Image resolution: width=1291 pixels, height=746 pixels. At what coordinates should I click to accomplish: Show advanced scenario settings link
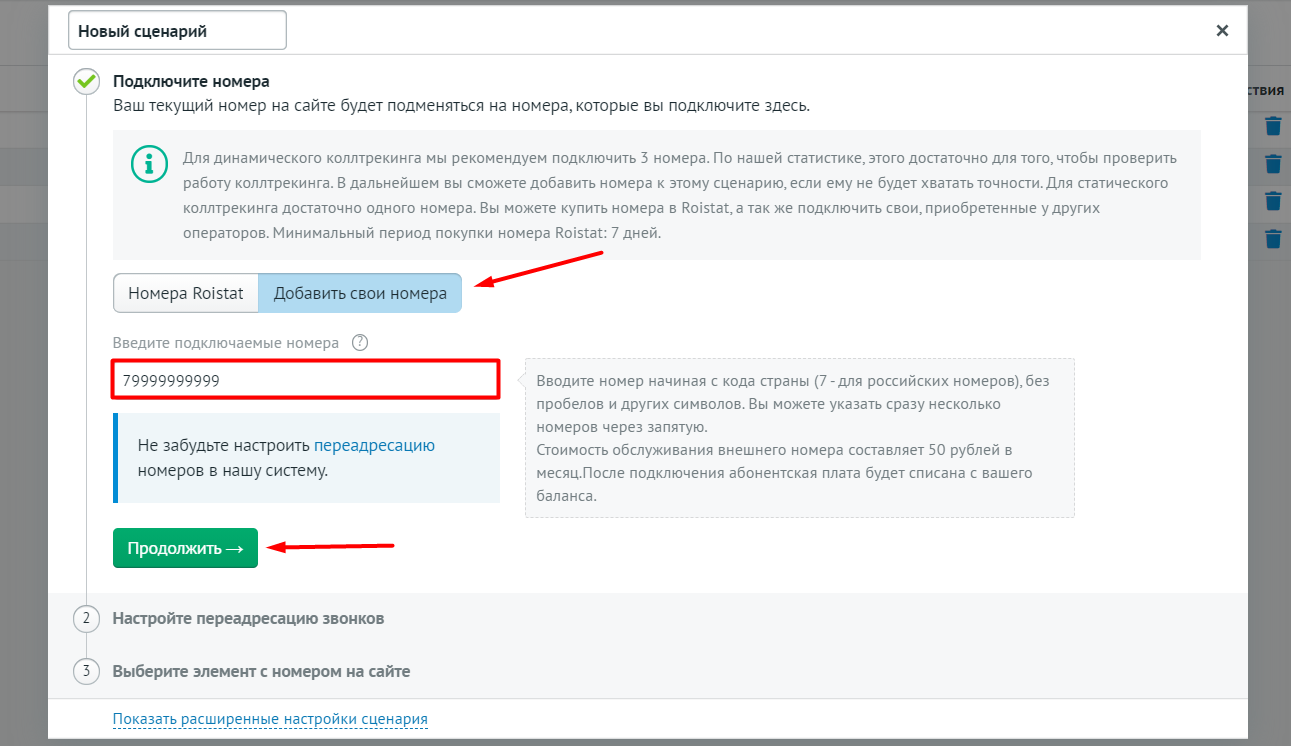(x=270, y=719)
